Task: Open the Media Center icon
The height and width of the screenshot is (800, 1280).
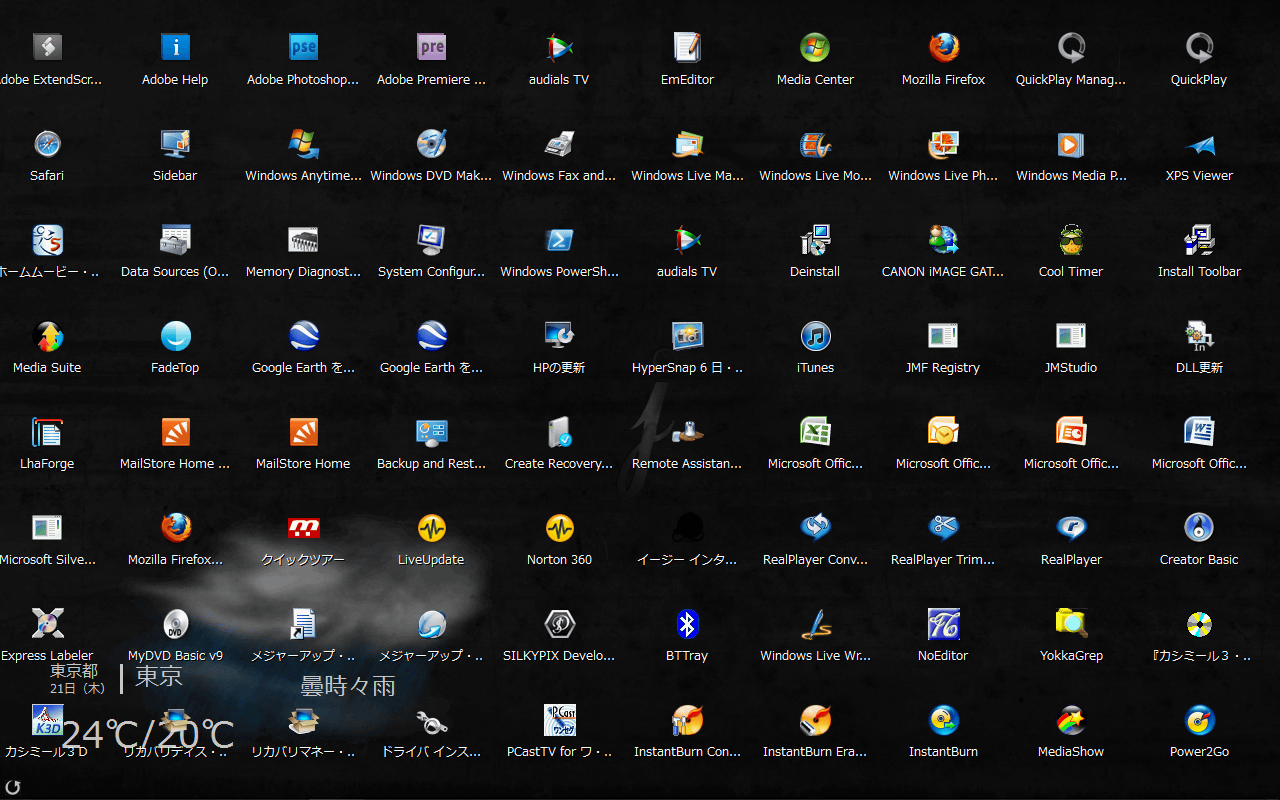Action: tap(815, 47)
